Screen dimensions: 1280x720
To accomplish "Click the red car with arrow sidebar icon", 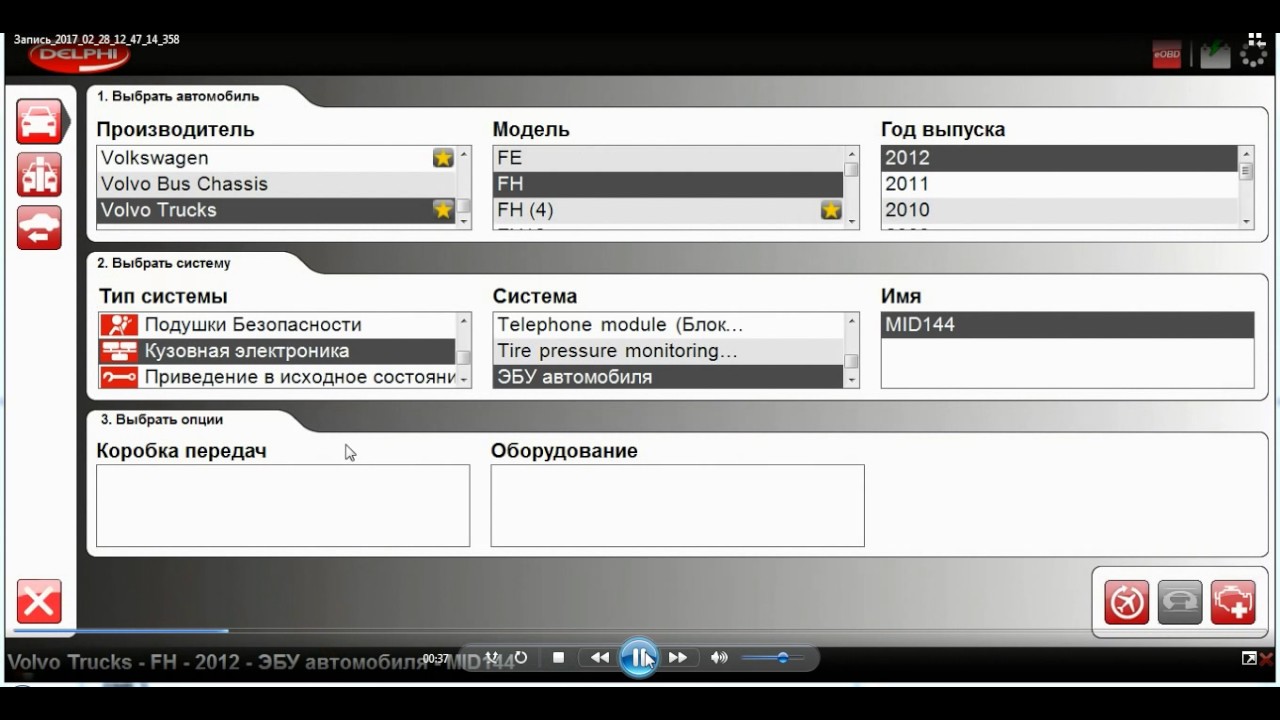I will (39, 228).
